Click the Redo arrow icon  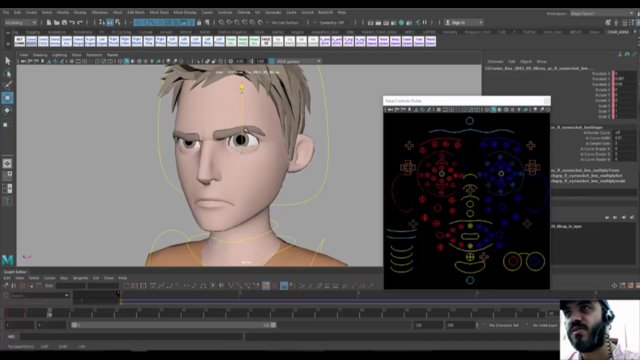[80, 22]
